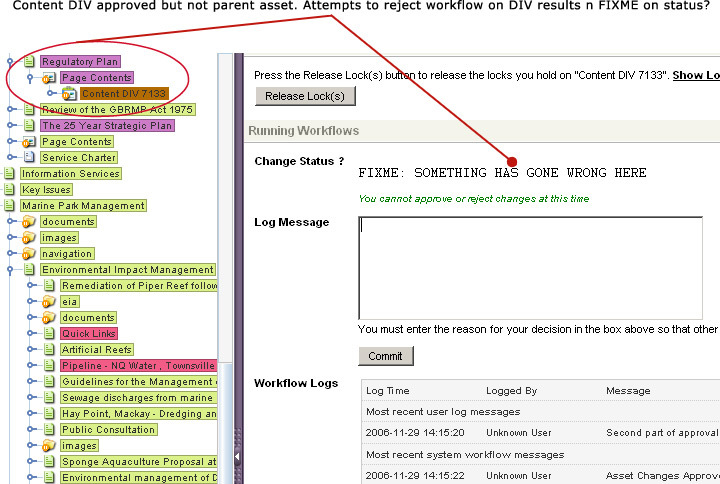
Task: Click the first Page Contents asset icon
Action: pyautogui.click(x=49, y=78)
